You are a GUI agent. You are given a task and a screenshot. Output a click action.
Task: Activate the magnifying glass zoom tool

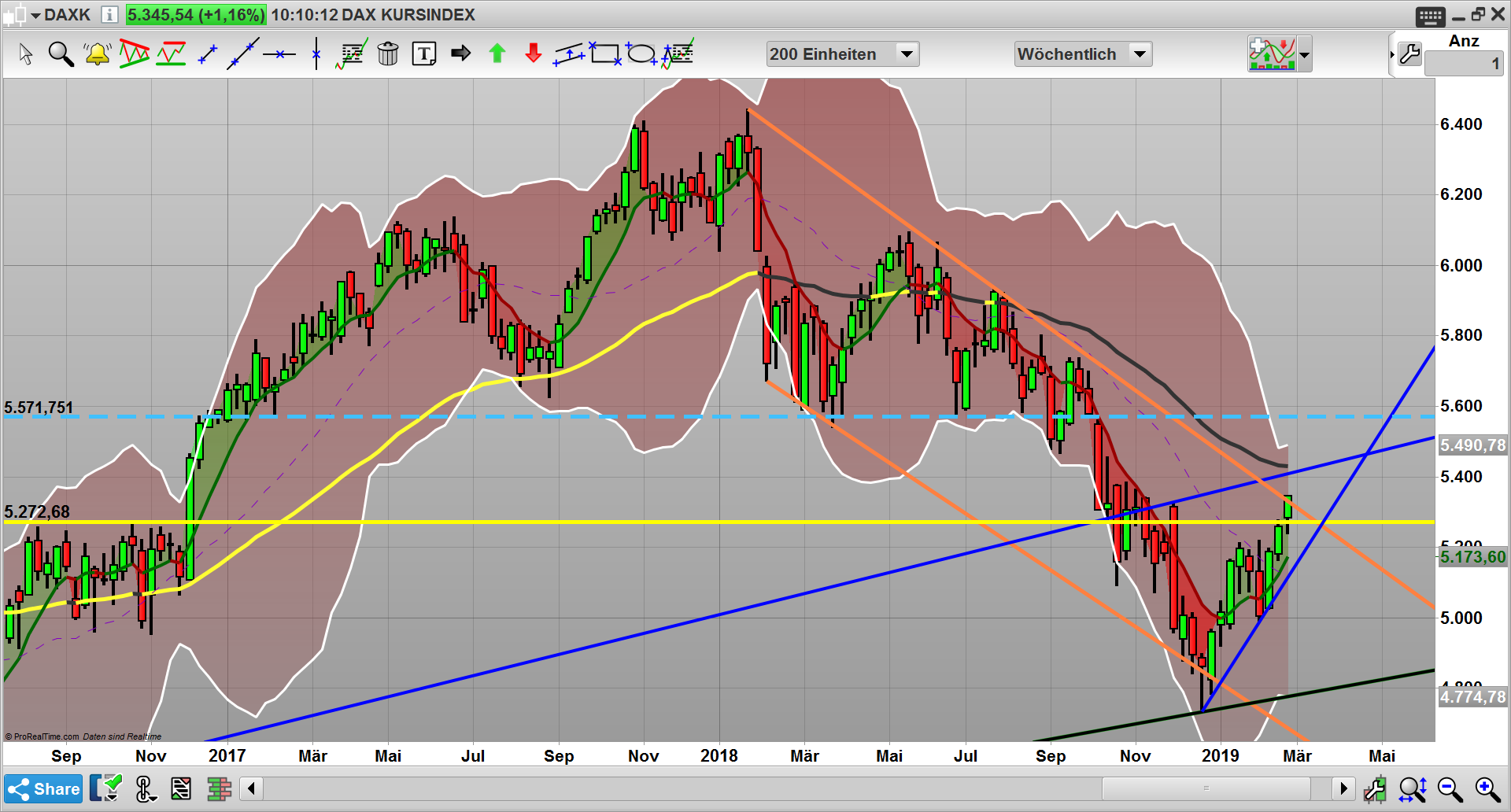[x=61, y=54]
